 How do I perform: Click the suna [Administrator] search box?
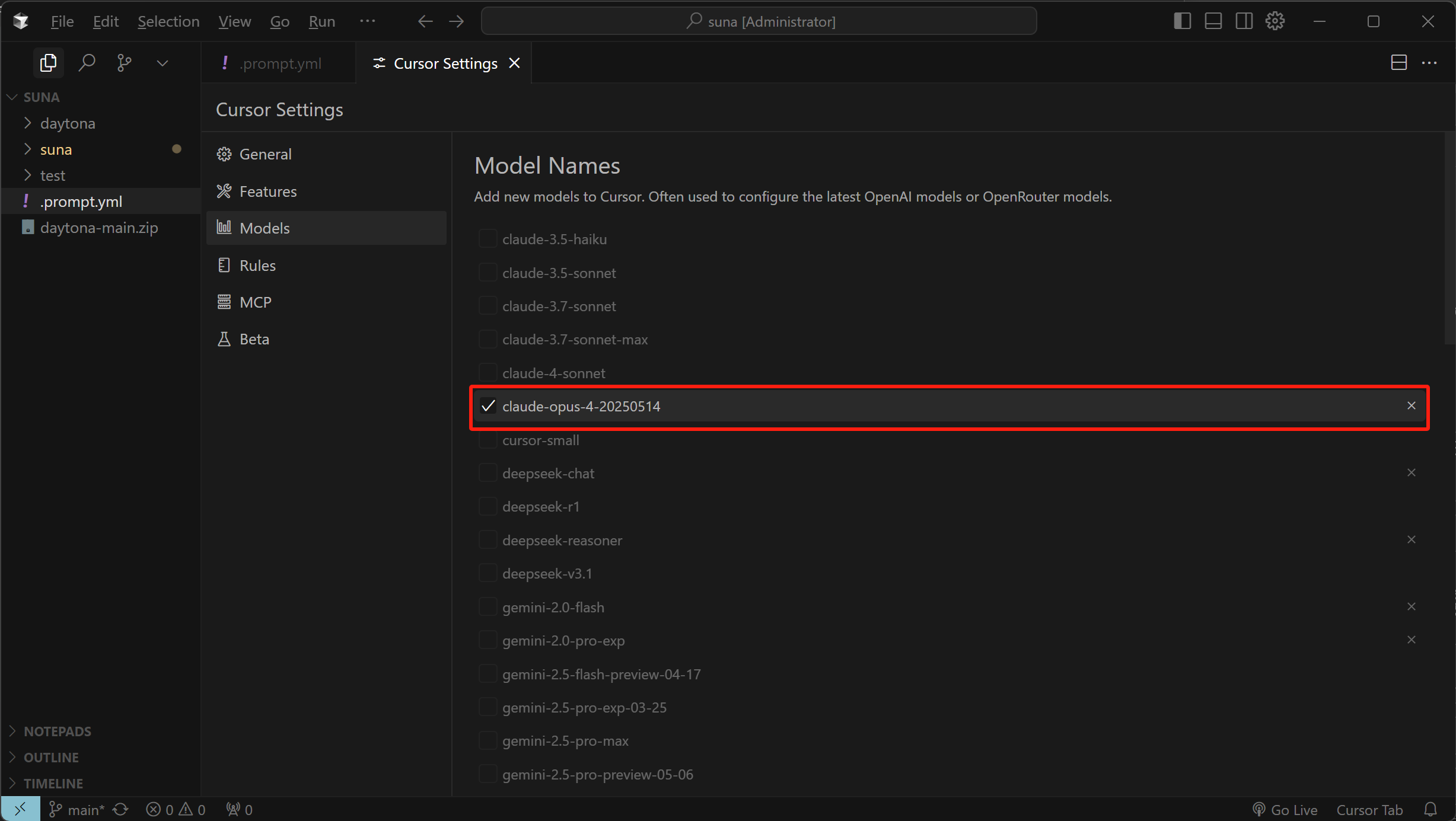[x=759, y=21]
